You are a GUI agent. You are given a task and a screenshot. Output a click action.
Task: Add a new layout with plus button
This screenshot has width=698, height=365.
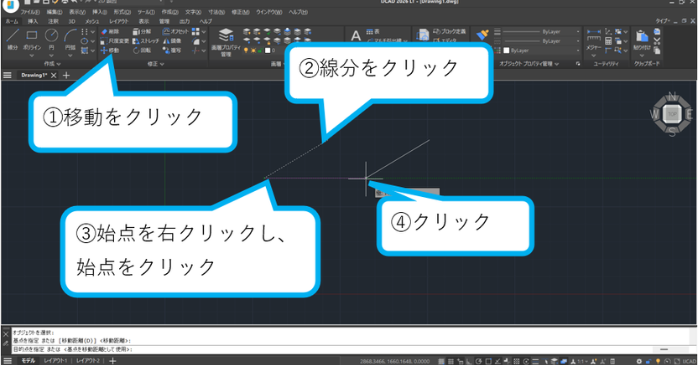pyautogui.click(x=113, y=361)
